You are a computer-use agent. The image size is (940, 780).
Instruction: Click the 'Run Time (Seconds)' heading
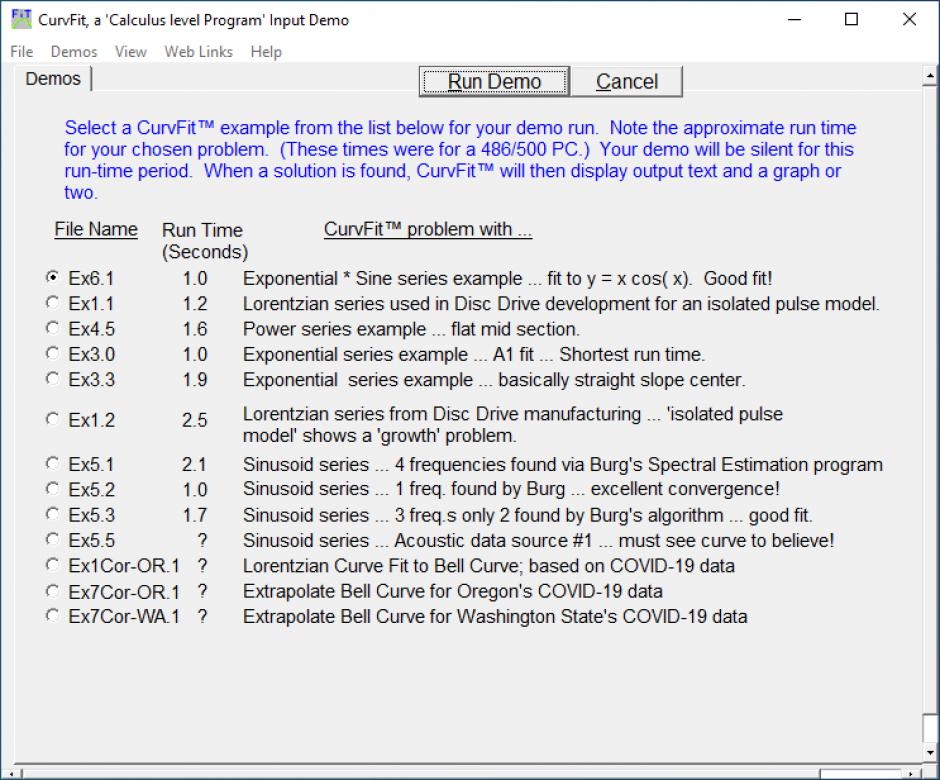[x=204, y=240]
